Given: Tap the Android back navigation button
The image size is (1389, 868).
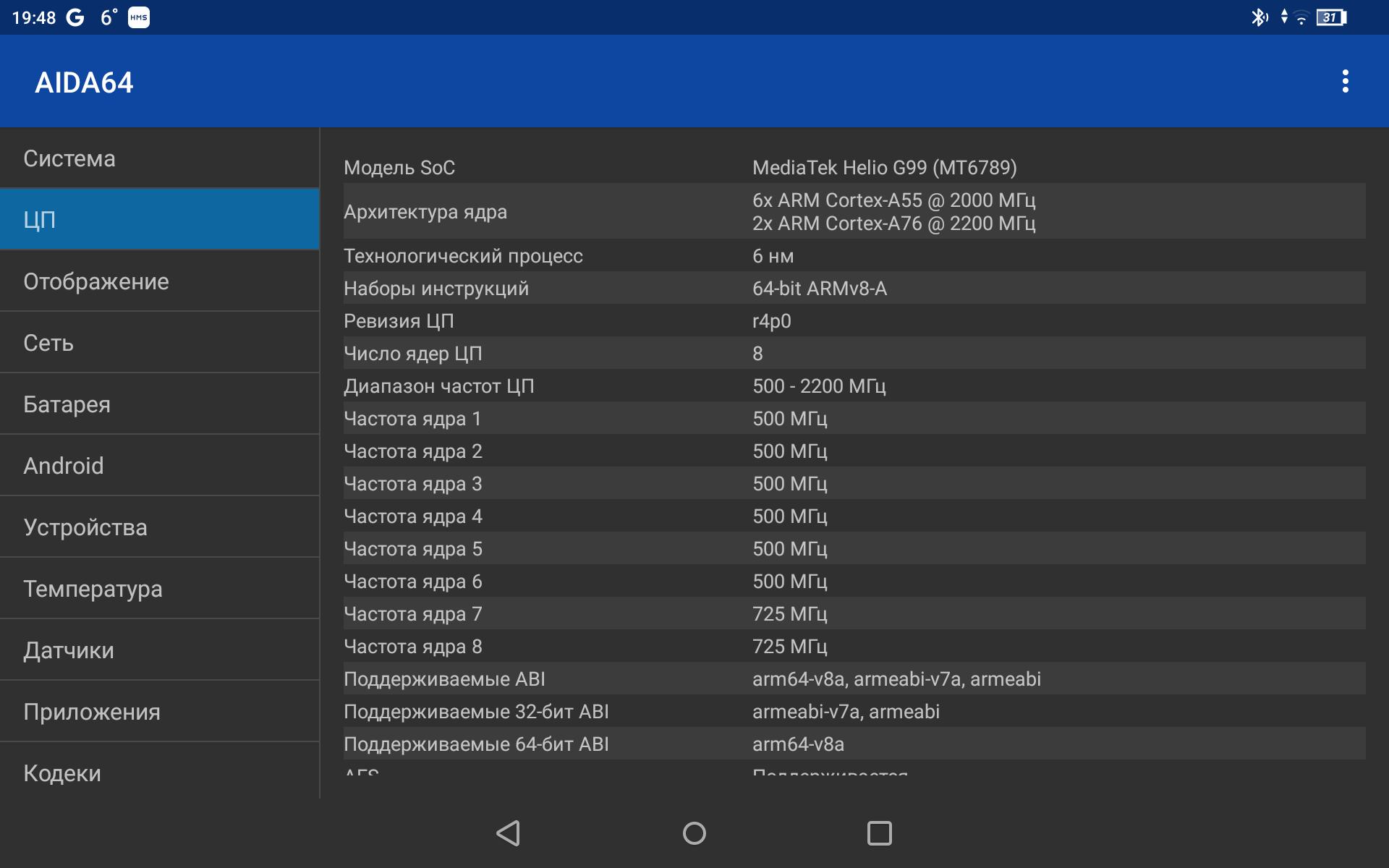Looking at the screenshot, I should click(x=509, y=833).
